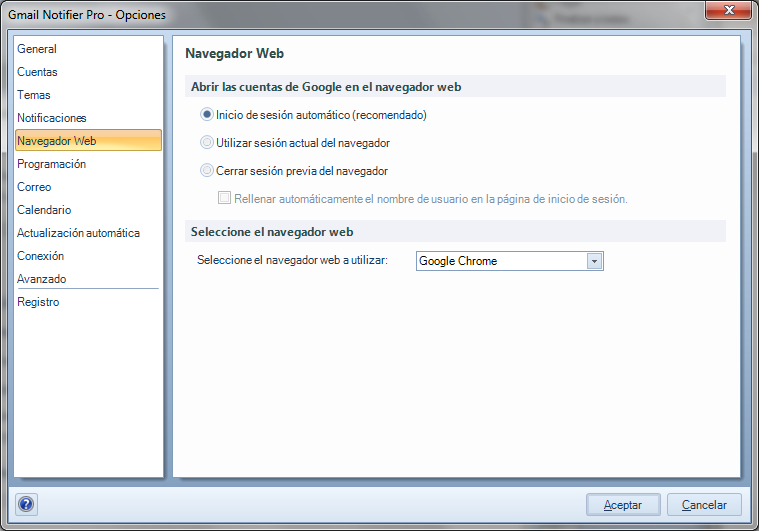
Task: Choose Utilizar sesión actual del navegador
Action: (x=207, y=143)
